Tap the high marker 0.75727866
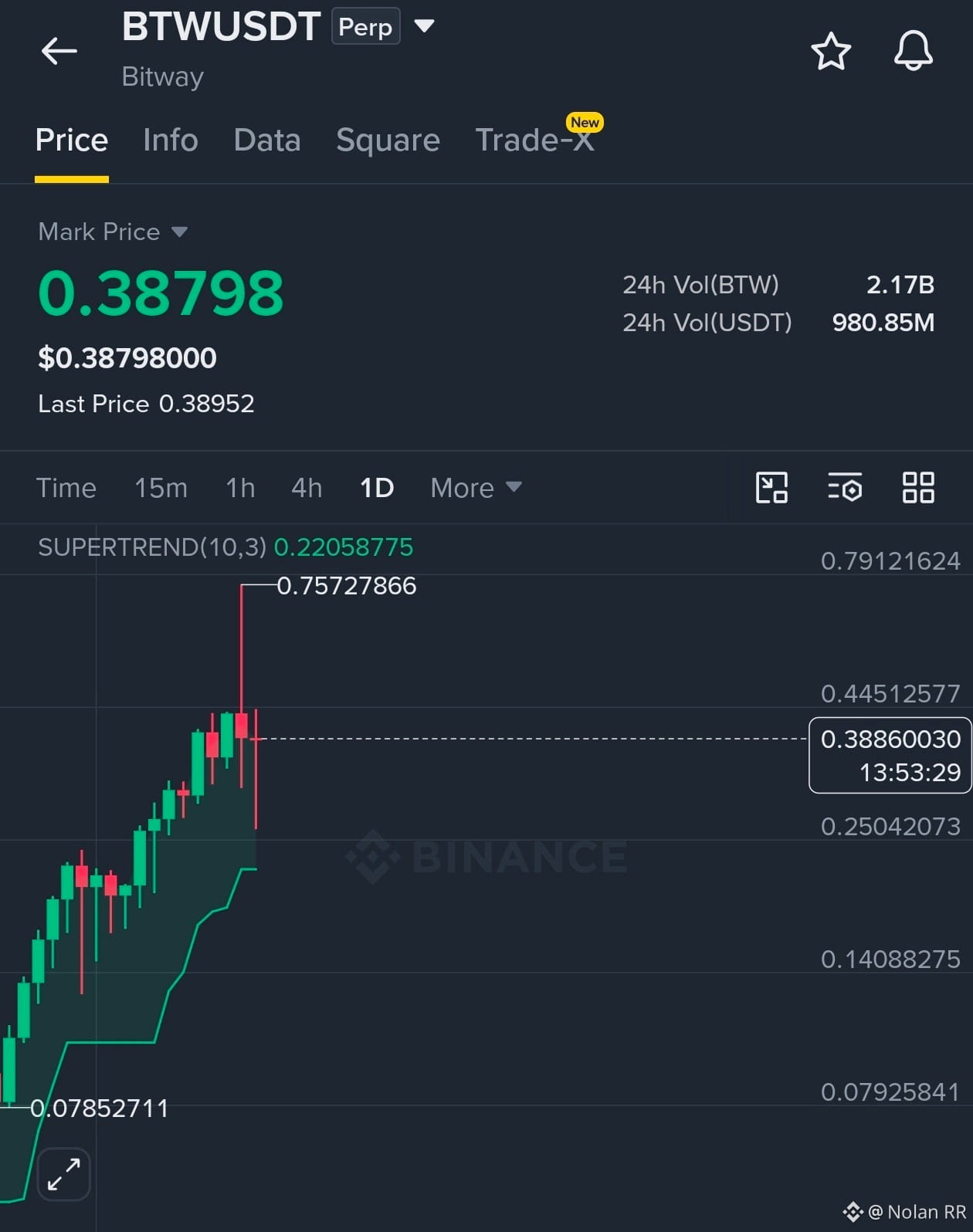 pyautogui.click(x=347, y=586)
